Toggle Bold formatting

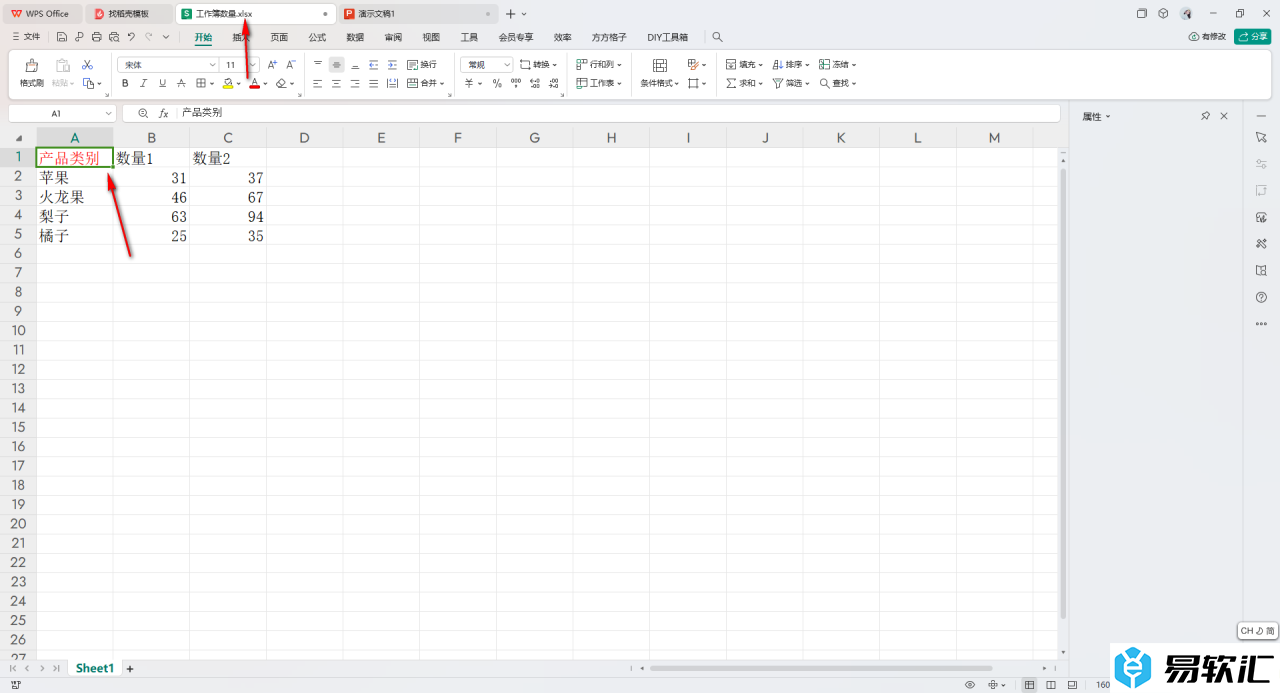(x=125, y=83)
